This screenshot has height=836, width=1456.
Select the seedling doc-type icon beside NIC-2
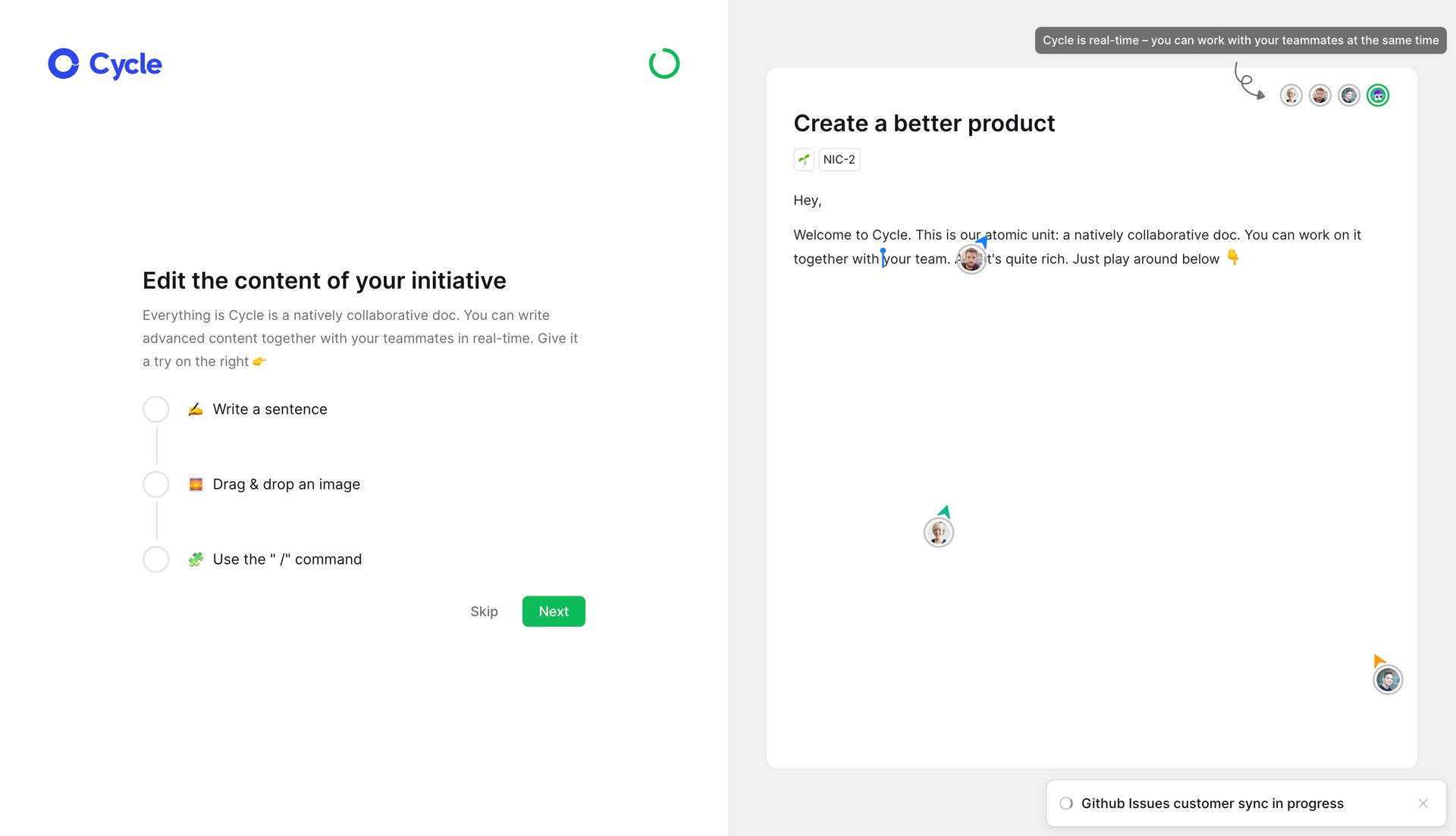(804, 159)
